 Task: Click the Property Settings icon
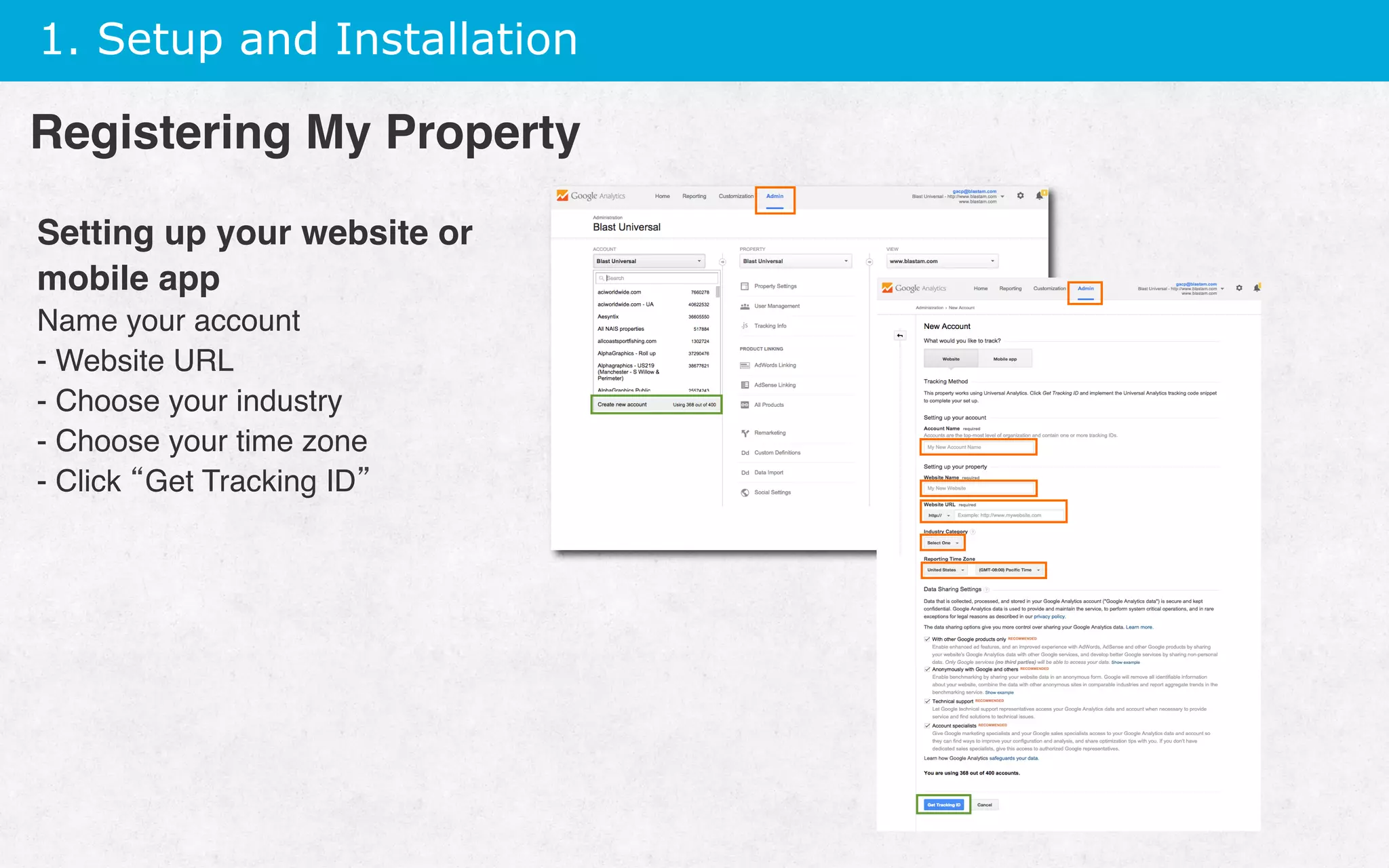(745, 286)
